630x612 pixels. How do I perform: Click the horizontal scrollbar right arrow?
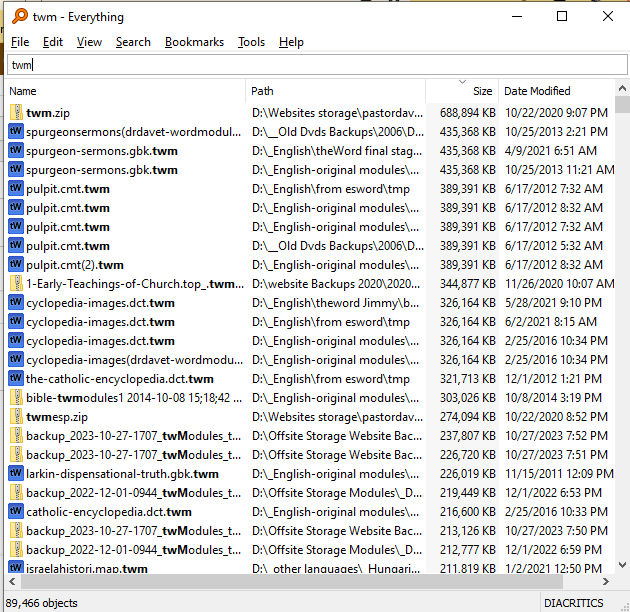[x=605, y=581]
